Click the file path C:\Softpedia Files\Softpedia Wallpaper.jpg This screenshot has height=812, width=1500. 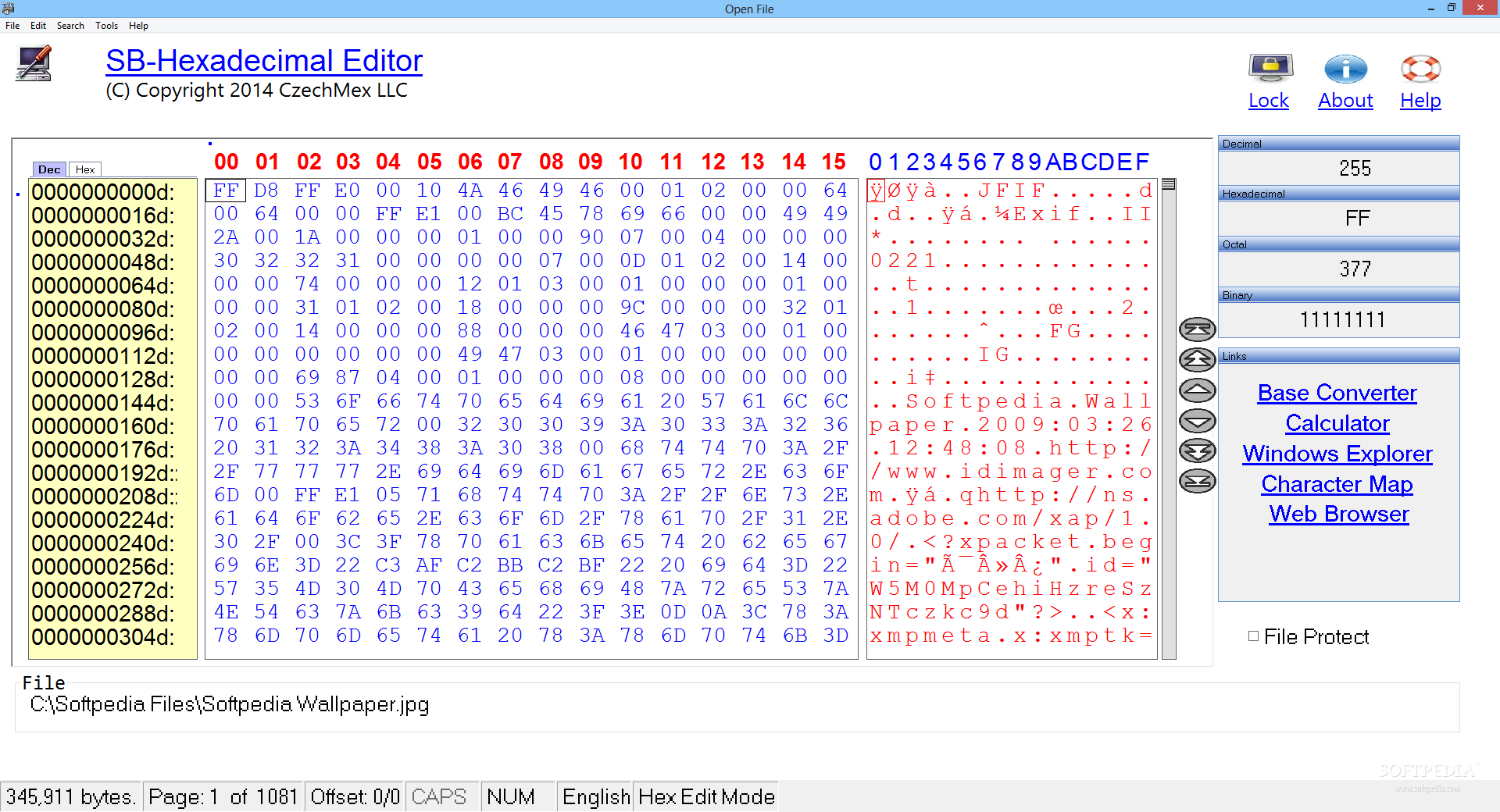pyautogui.click(x=230, y=704)
